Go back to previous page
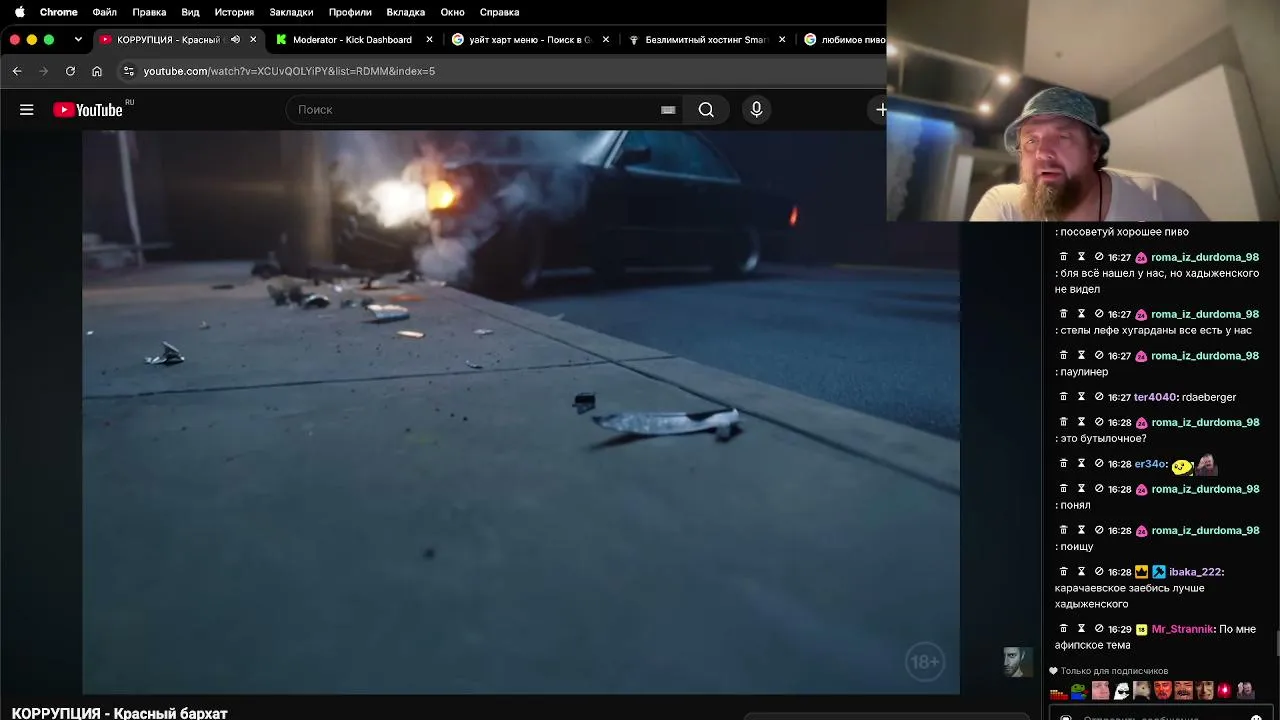The height and width of the screenshot is (720, 1280). coord(17,71)
